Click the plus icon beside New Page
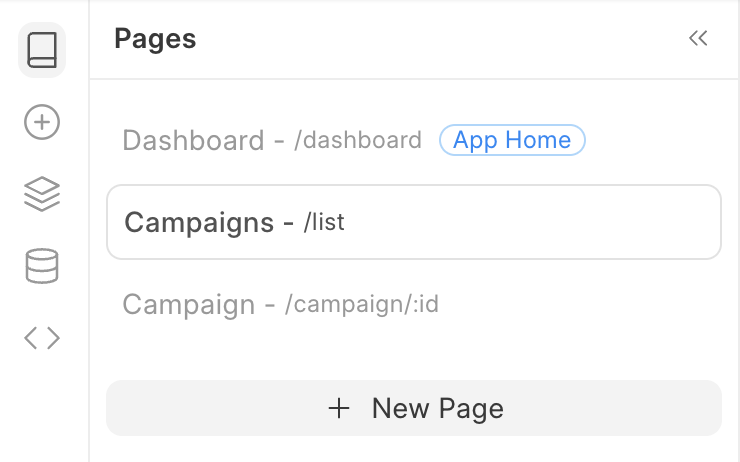Viewport: 740px width, 462px height. (340, 408)
